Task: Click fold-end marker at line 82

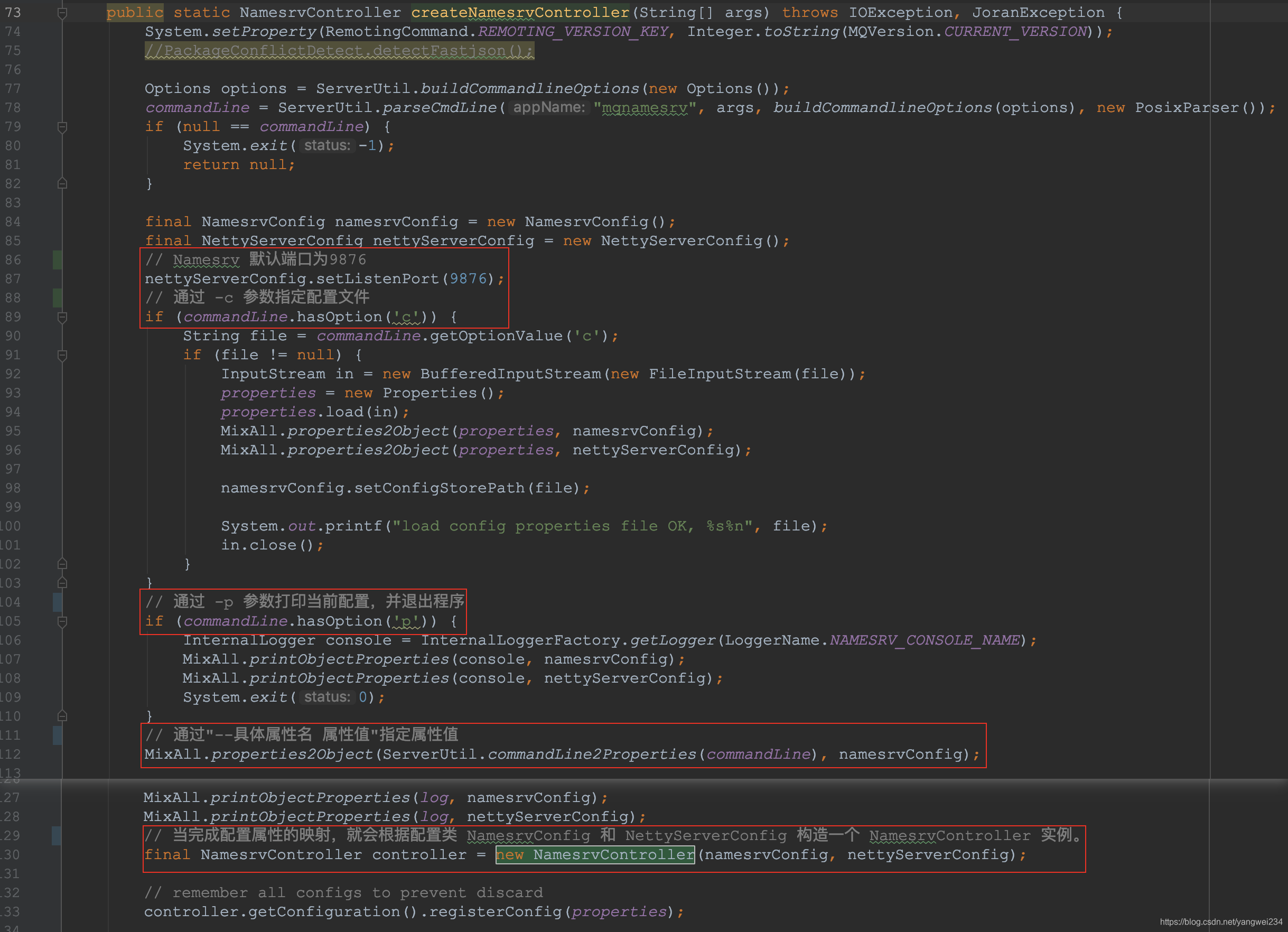Action: click(x=62, y=183)
